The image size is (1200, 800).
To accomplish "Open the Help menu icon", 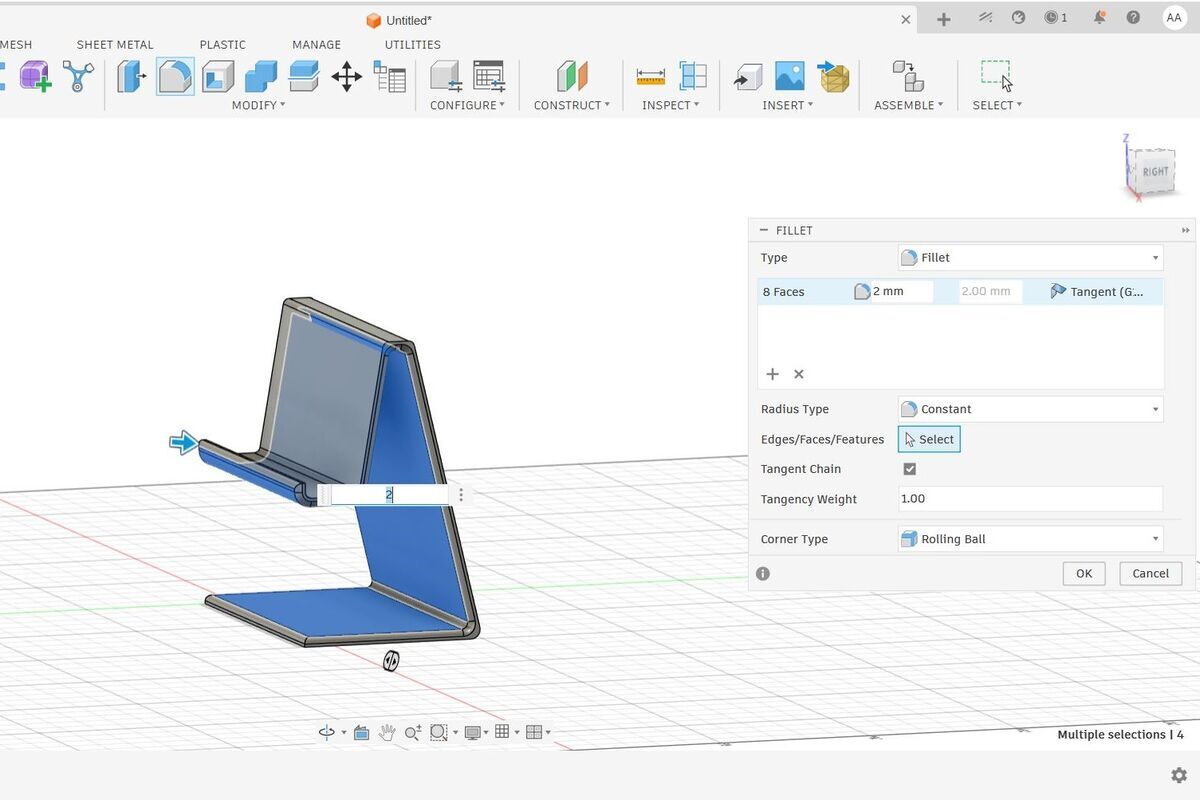I will (1133, 18).
